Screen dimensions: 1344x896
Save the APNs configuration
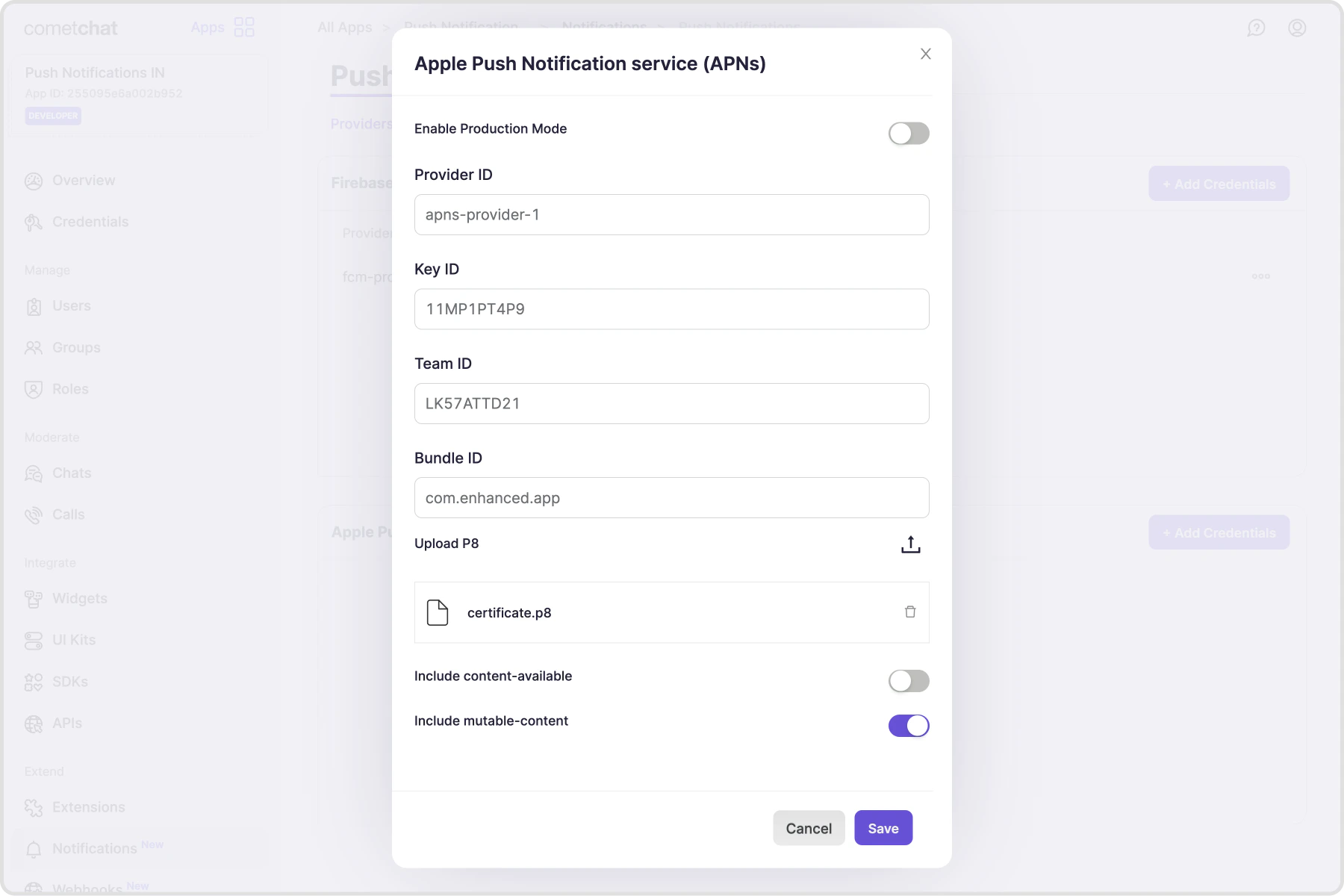click(x=883, y=827)
